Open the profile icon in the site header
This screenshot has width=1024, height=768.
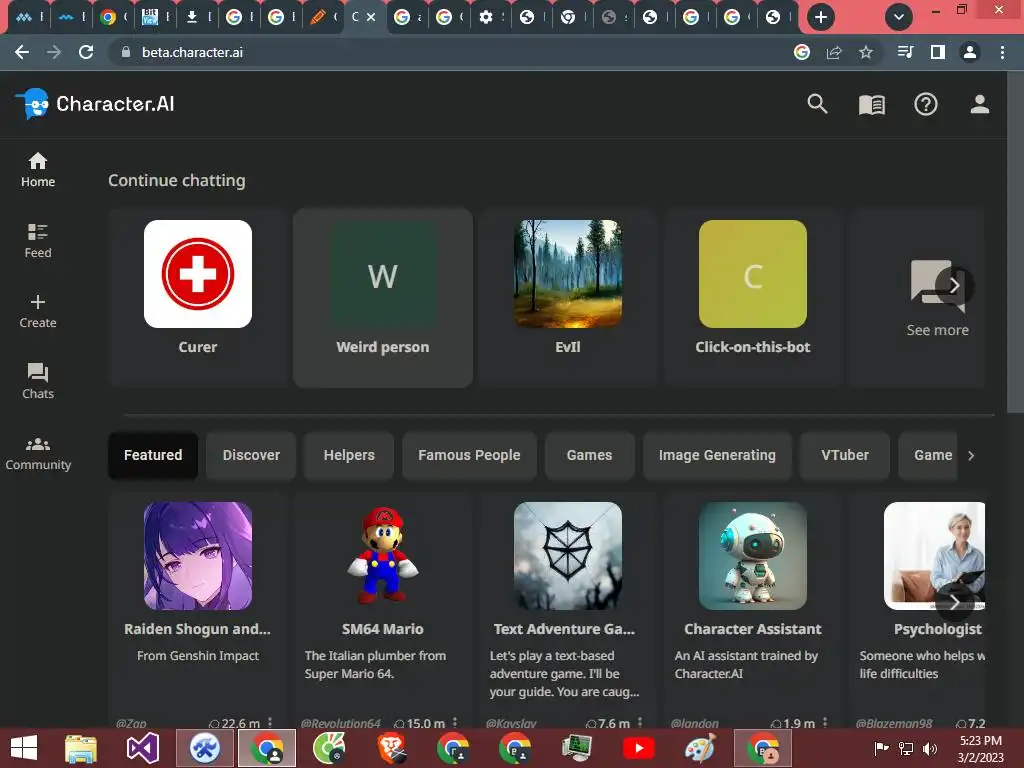coord(979,104)
